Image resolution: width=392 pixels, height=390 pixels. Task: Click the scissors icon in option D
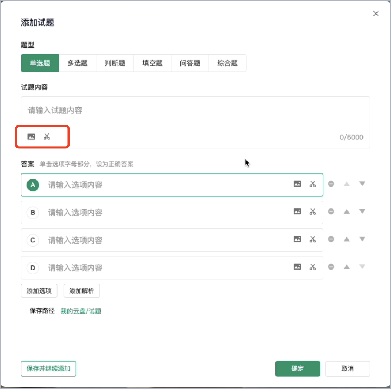[x=313, y=267]
